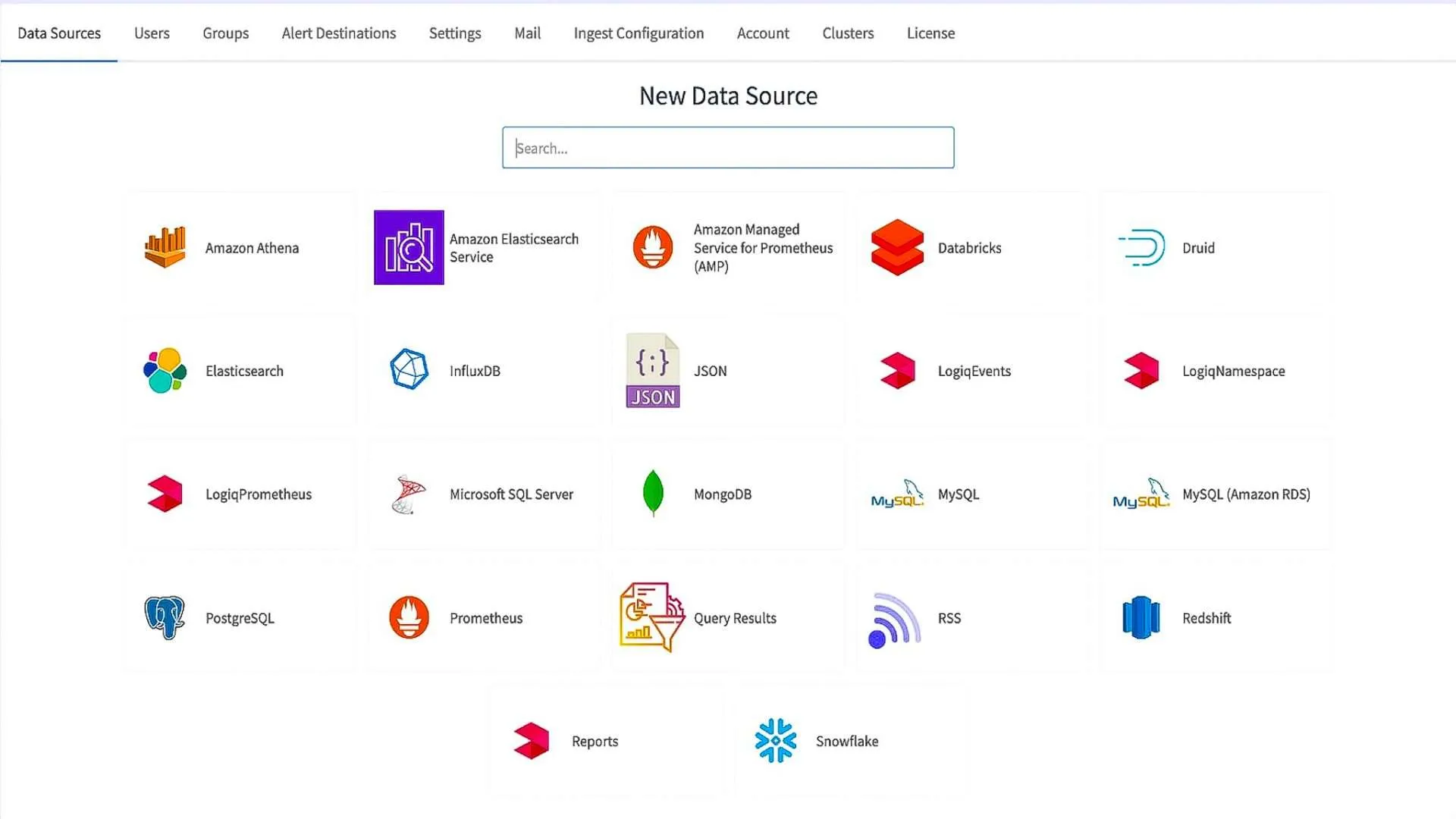Click the RSS feed icon
Viewport: 1456px width, 819px height.
[x=895, y=620]
